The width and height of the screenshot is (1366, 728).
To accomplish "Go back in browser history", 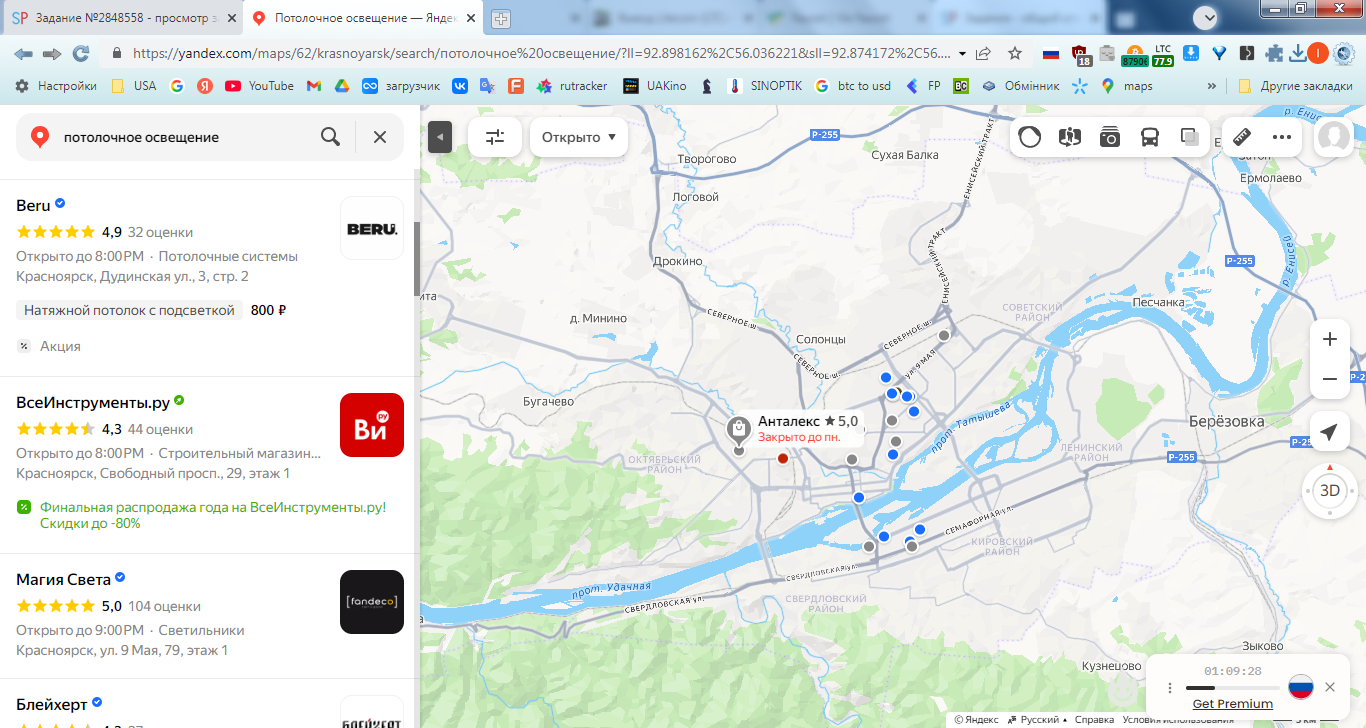I will pyautogui.click(x=23, y=54).
